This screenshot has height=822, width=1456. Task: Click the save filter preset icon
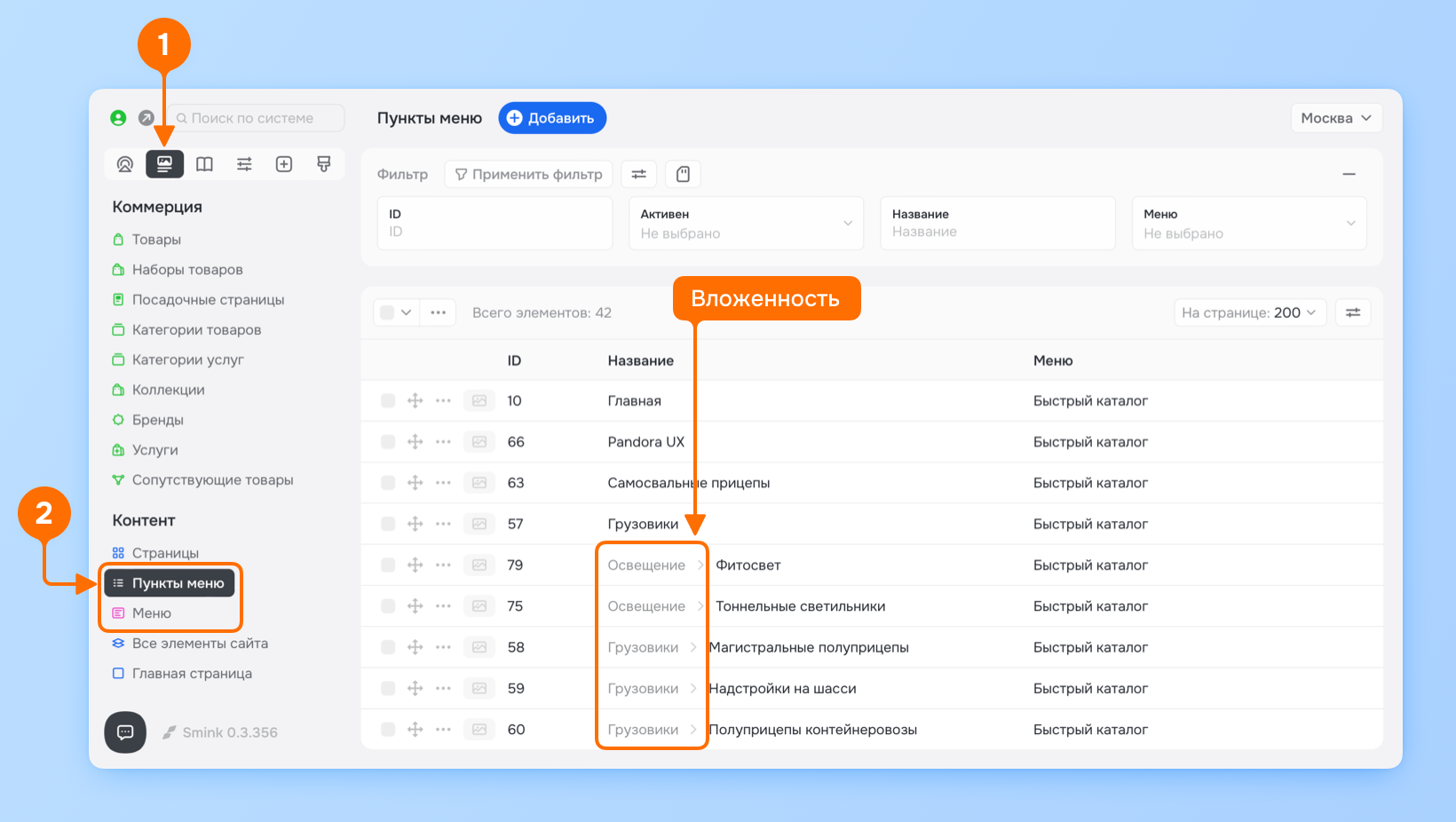tap(683, 174)
